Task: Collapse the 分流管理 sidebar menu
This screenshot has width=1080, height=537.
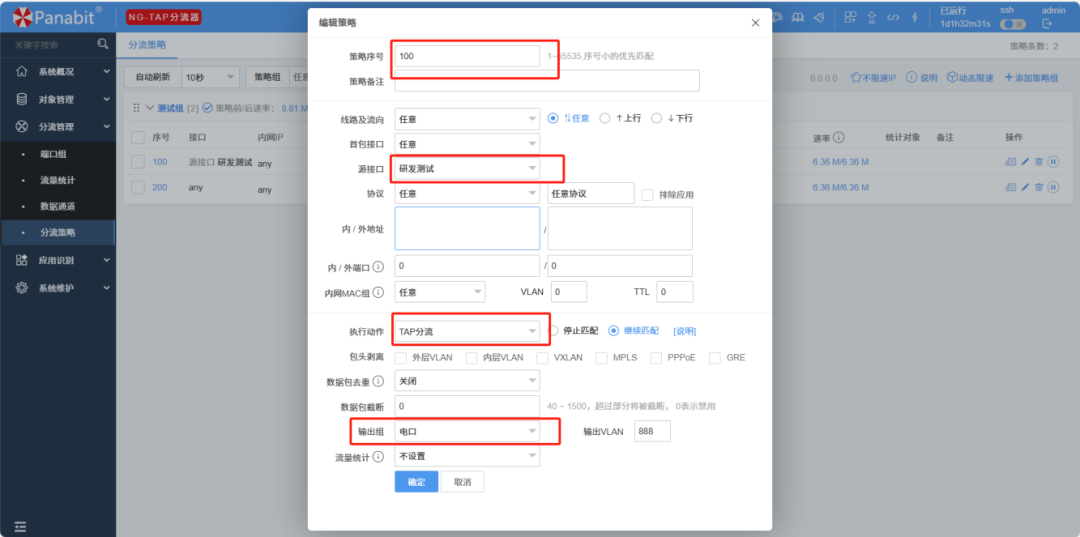Action: tap(58, 127)
